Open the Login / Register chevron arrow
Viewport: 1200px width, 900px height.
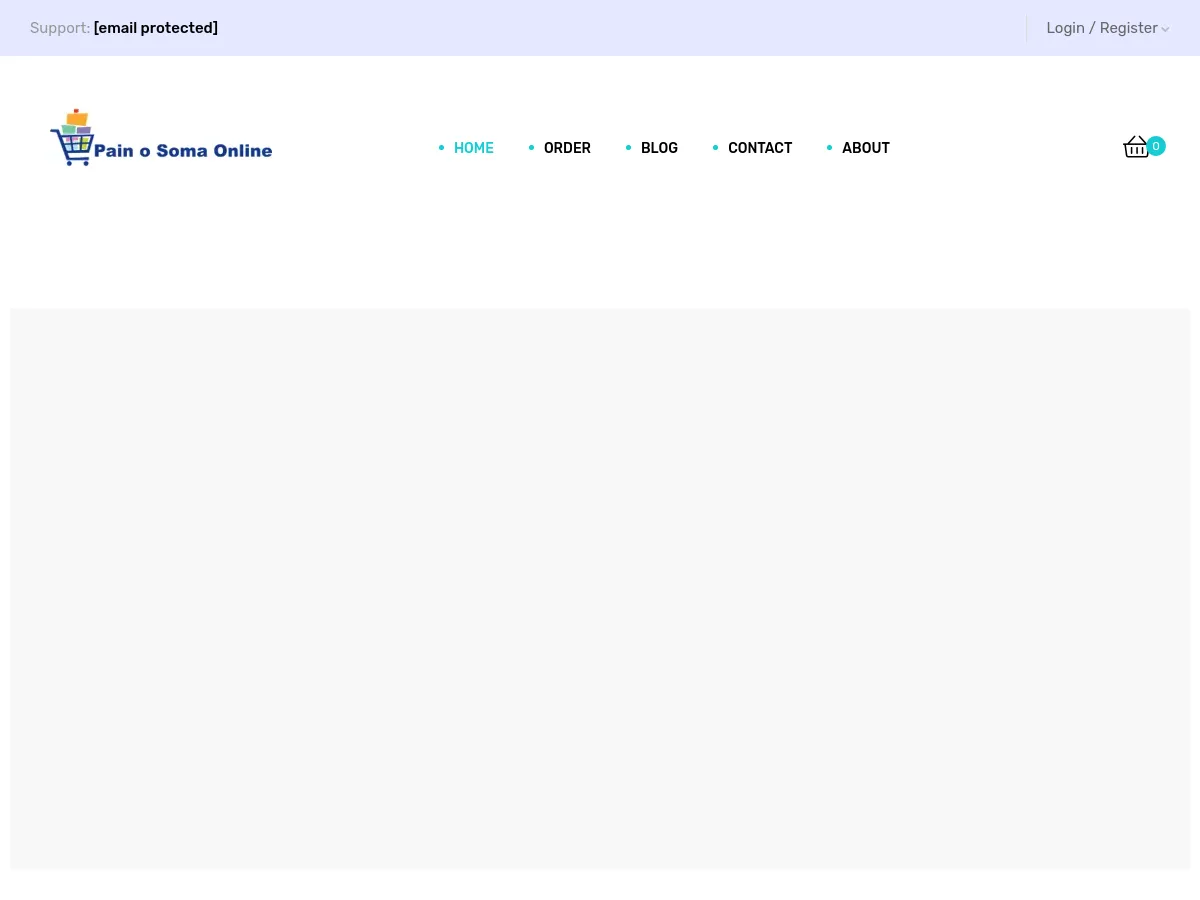pos(1165,29)
